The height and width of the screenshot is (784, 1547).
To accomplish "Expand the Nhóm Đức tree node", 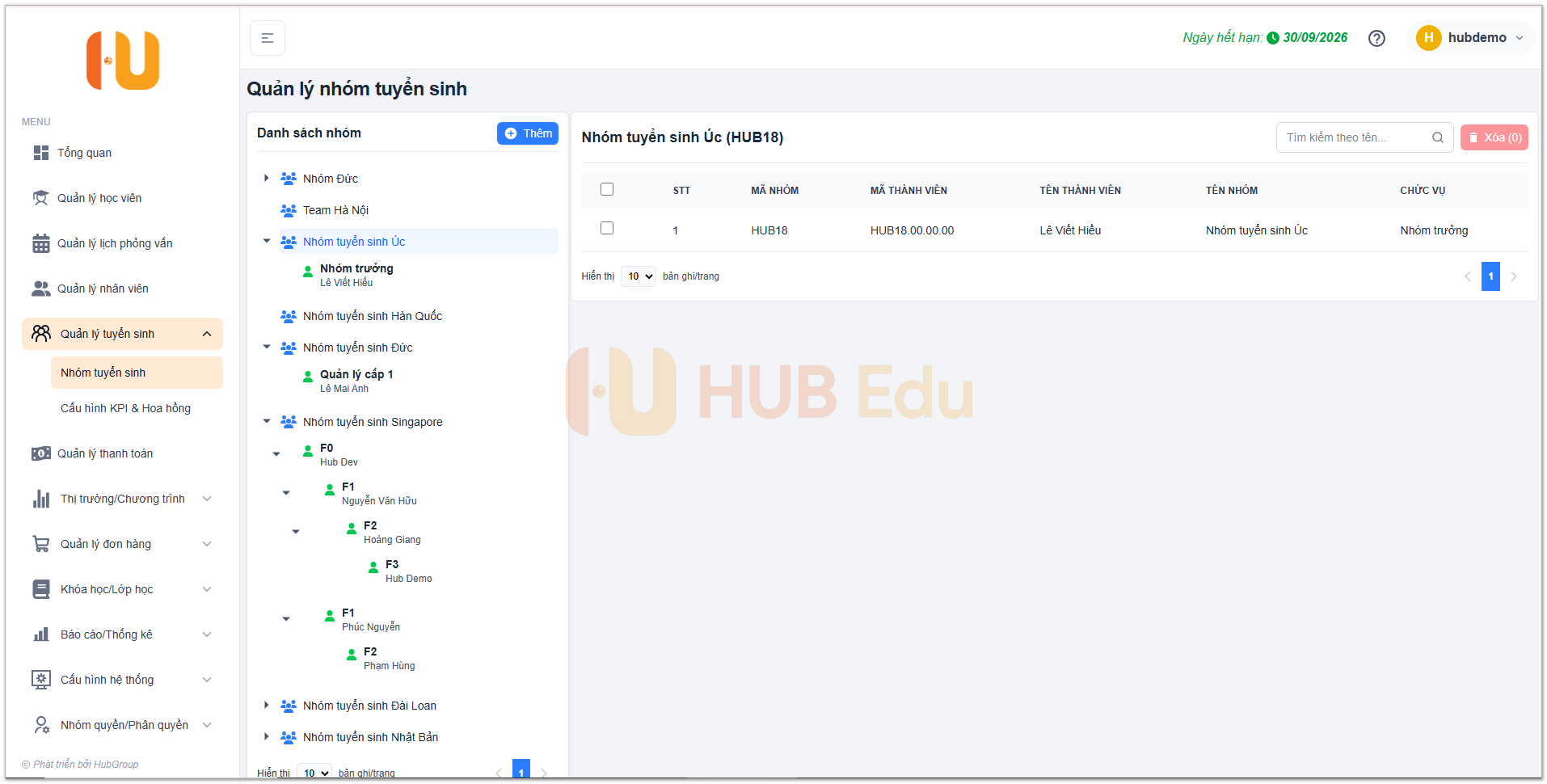I will coord(266,178).
